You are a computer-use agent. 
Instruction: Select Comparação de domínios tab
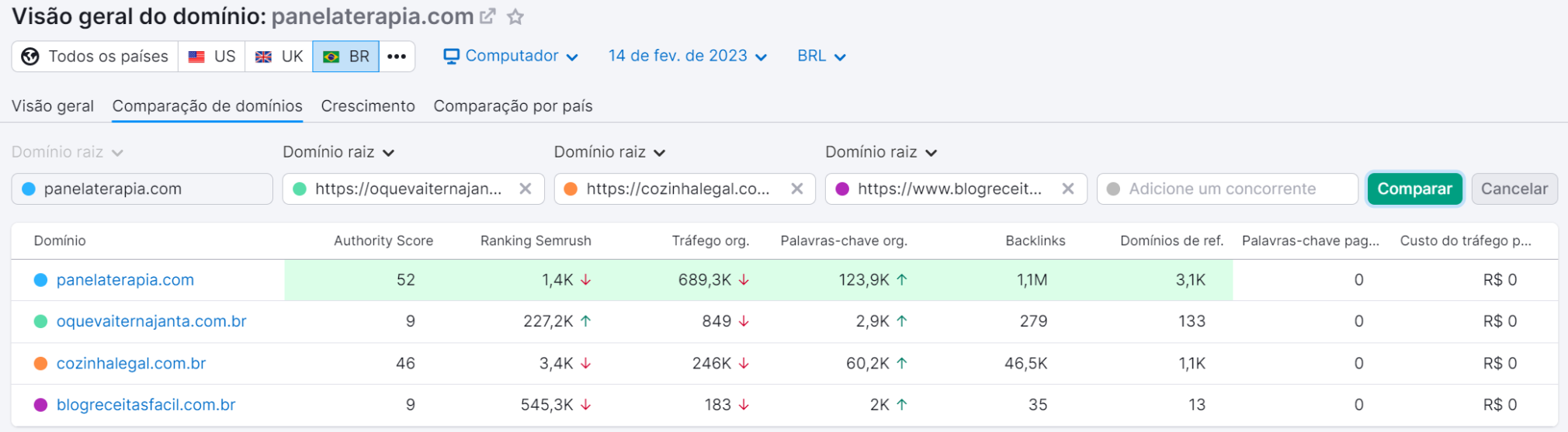[x=207, y=106]
